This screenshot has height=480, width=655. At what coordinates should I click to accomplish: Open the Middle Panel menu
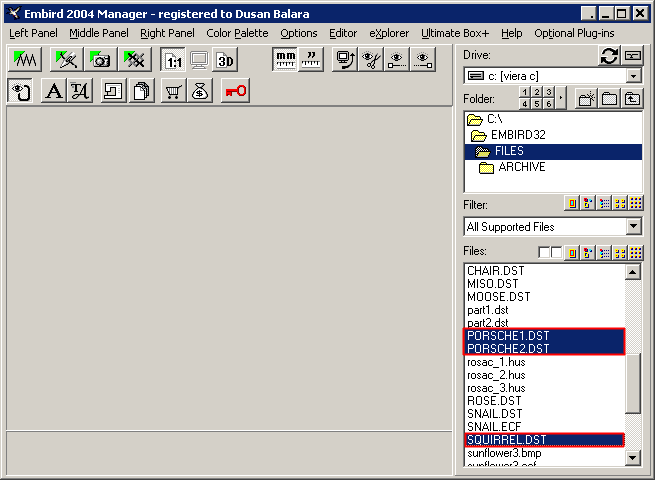click(x=99, y=33)
